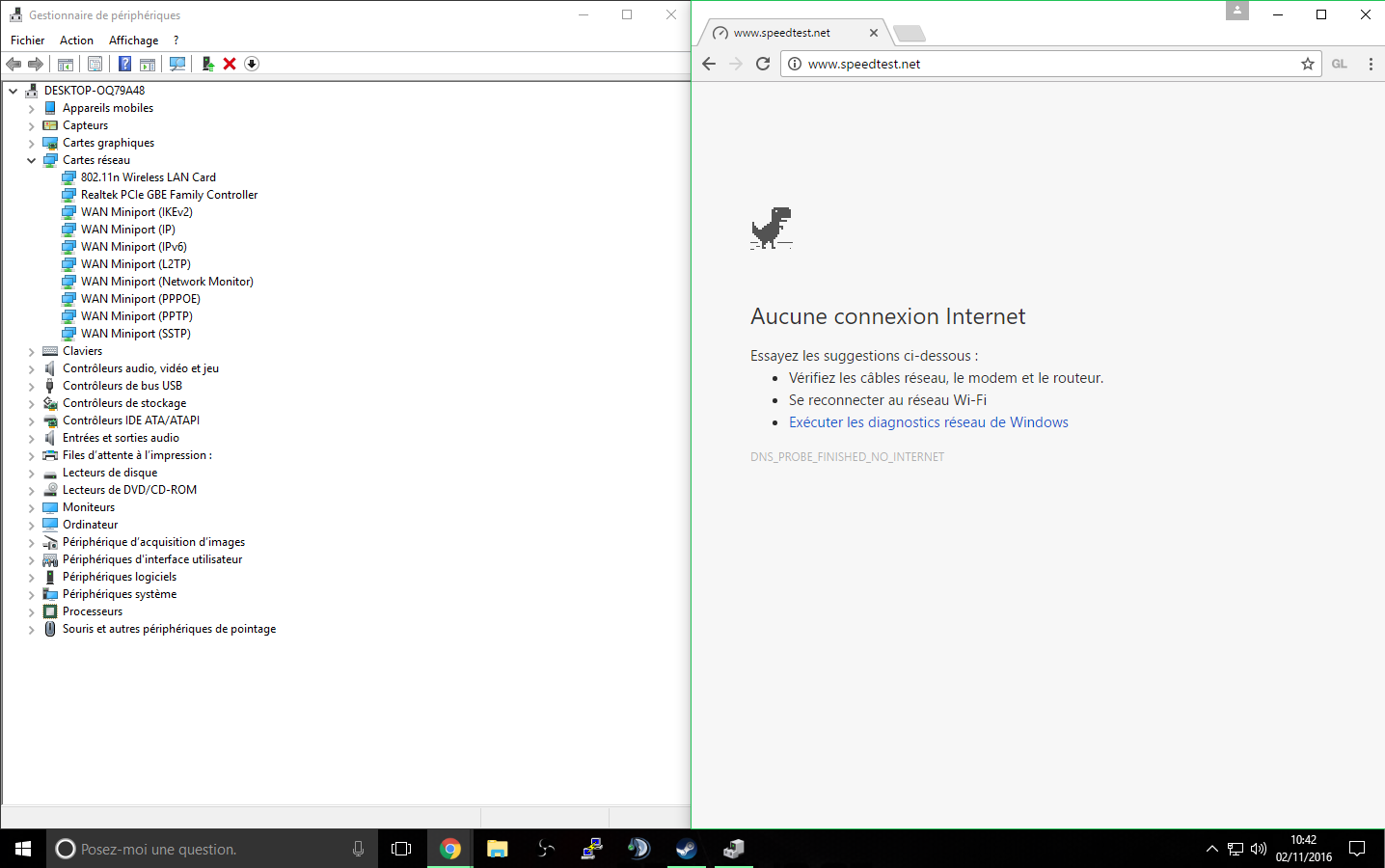Screen dimensions: 1385x868
Task: Click the Chrome profile avatar button
Action: [x=1237, y=11]
